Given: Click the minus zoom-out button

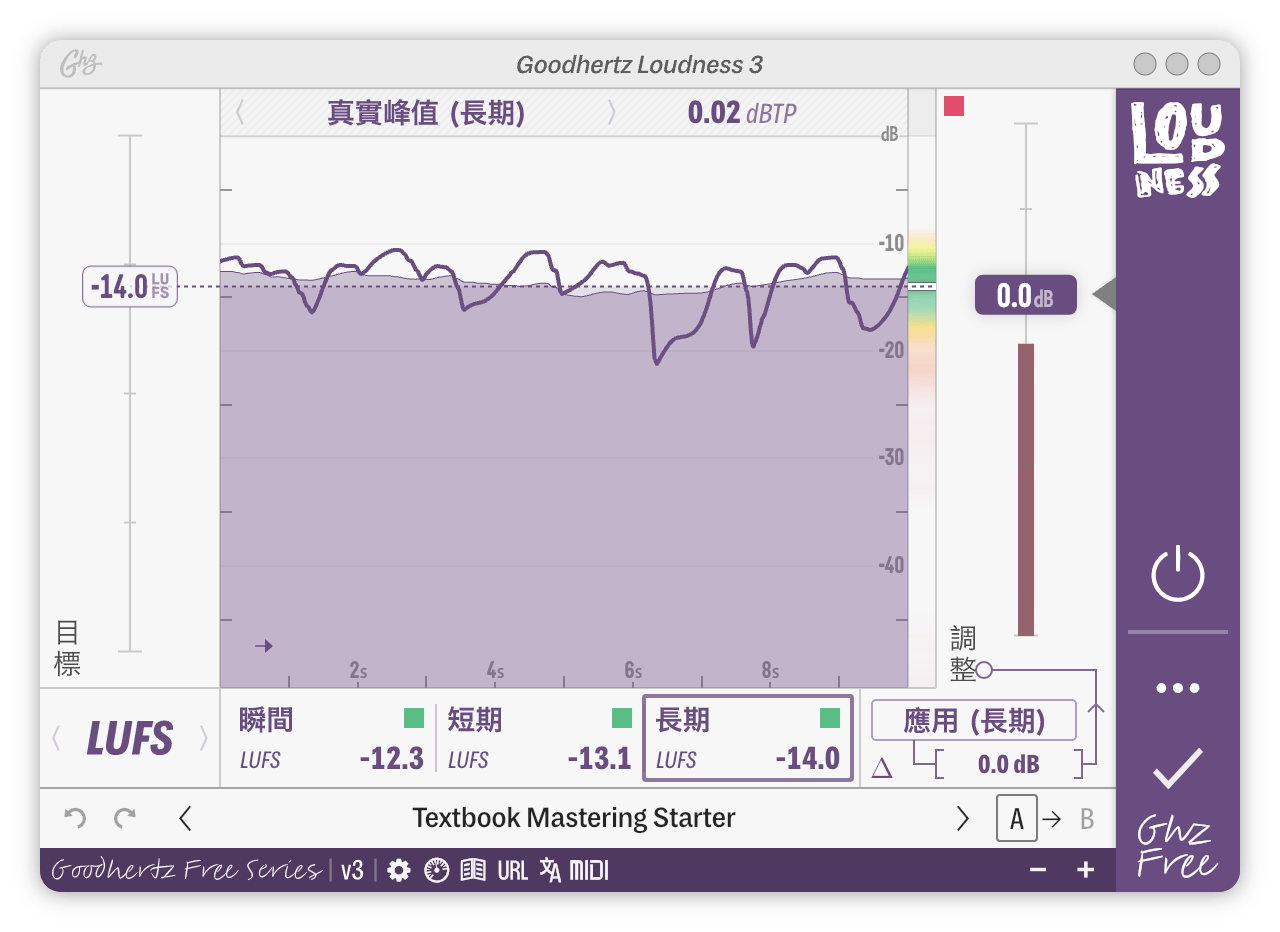Looking at the screenshot, I should point(1038,871).
